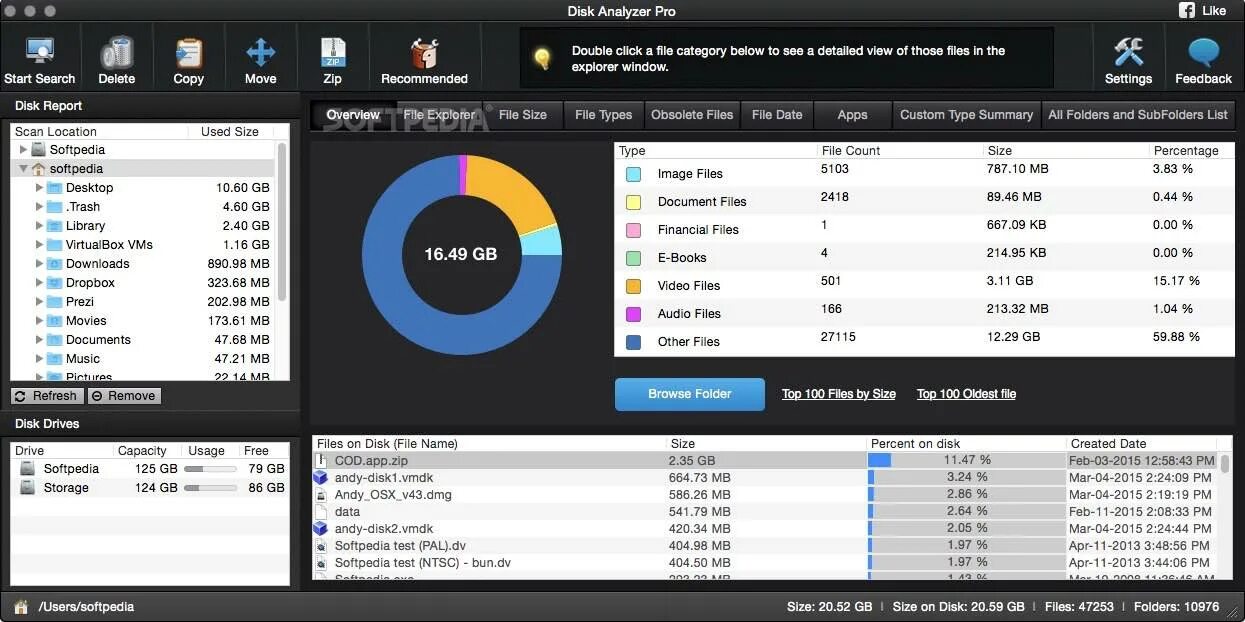
Task: Open the Custom Type Summary tab
Action: (966, 115)
